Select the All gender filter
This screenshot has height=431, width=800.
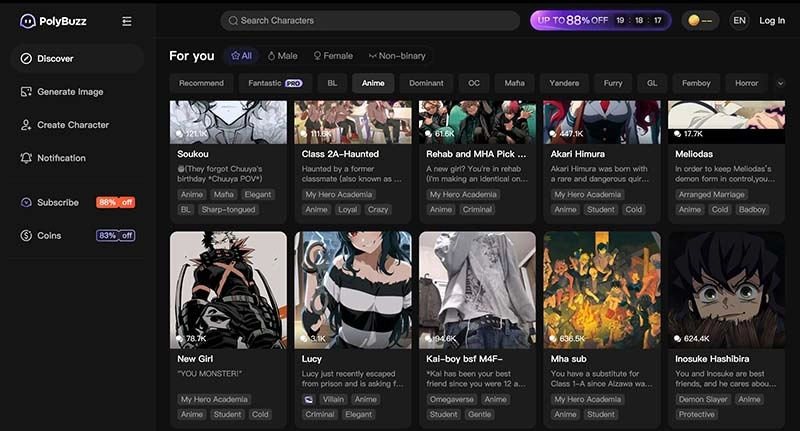pos(241,56)
